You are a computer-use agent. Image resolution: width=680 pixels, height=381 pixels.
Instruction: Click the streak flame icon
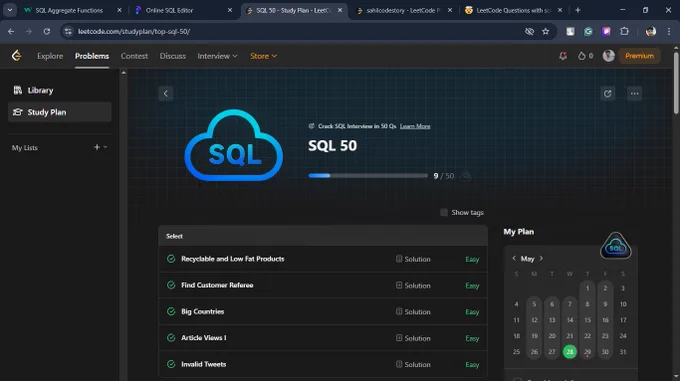click(582, 56)
